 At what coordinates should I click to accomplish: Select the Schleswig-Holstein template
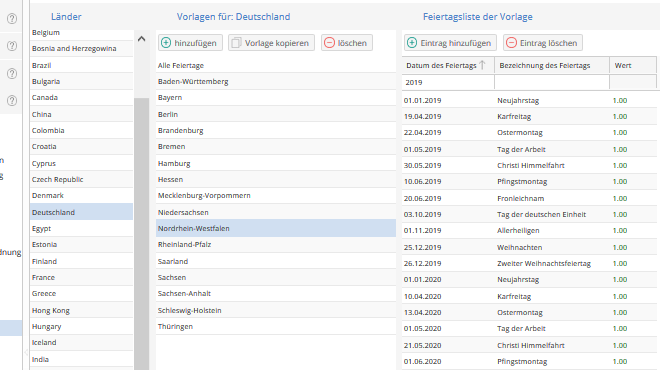[x=276, y=310]
